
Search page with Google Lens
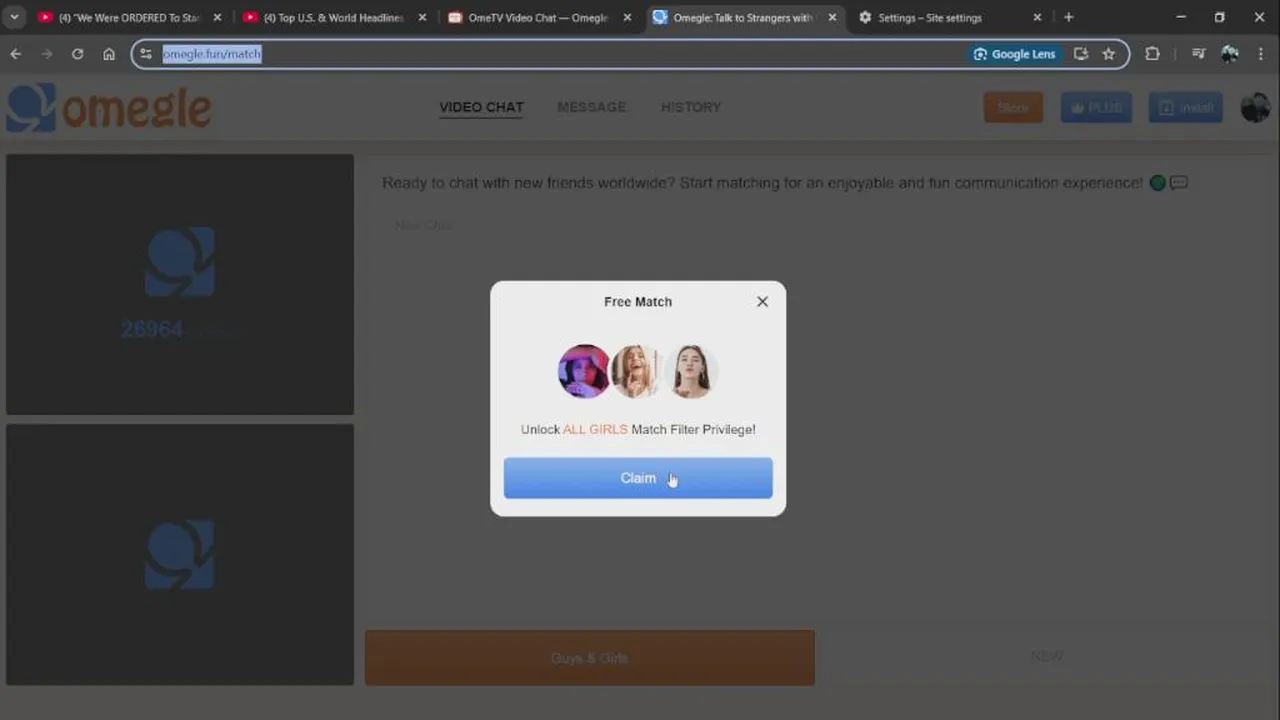[1014, 54]
